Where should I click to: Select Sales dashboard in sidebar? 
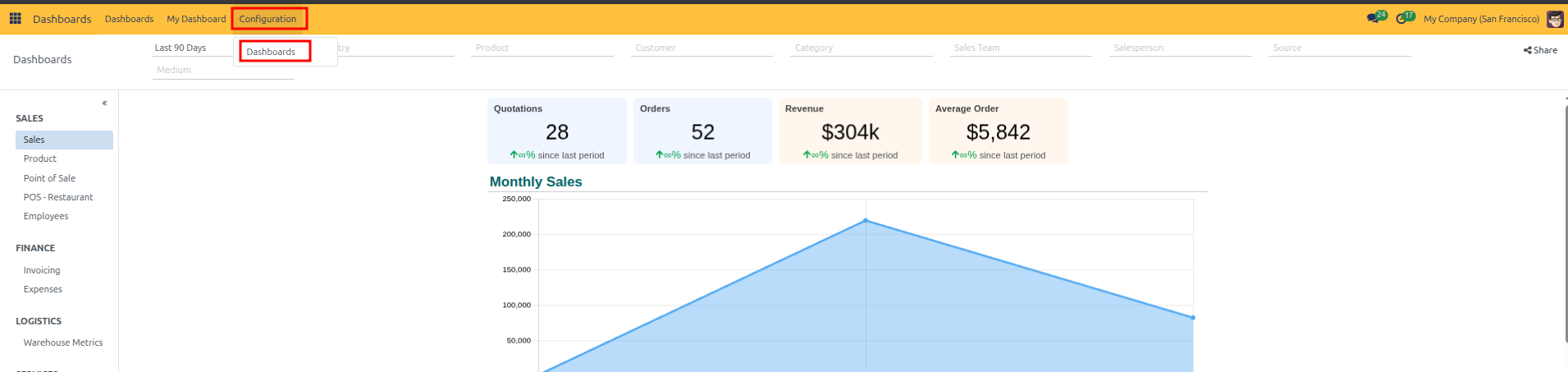click(x=64, y=140)
